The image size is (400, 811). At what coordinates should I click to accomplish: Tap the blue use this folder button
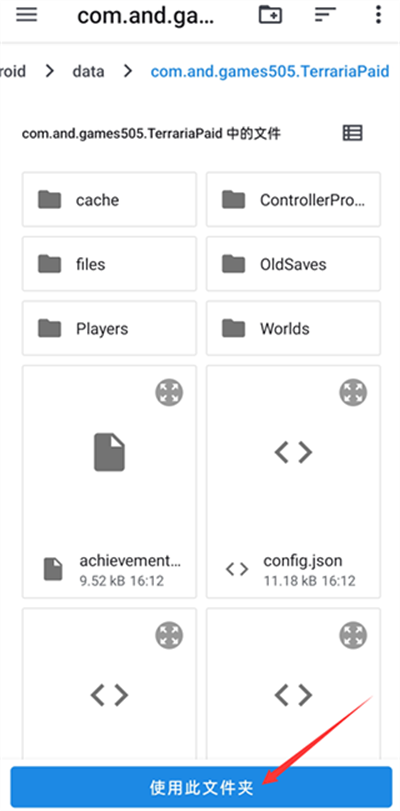click(x=201, y=788)
